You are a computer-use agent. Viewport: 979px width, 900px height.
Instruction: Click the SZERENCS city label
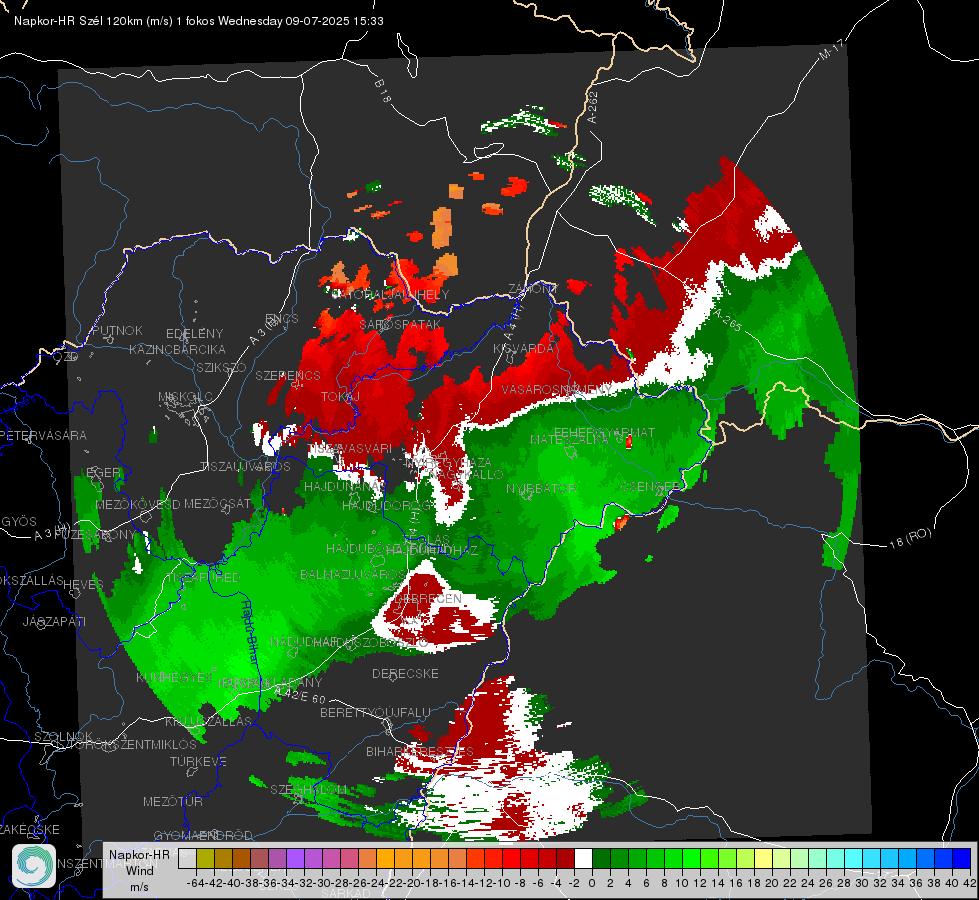pyautogui.click(x=288, y=375)
